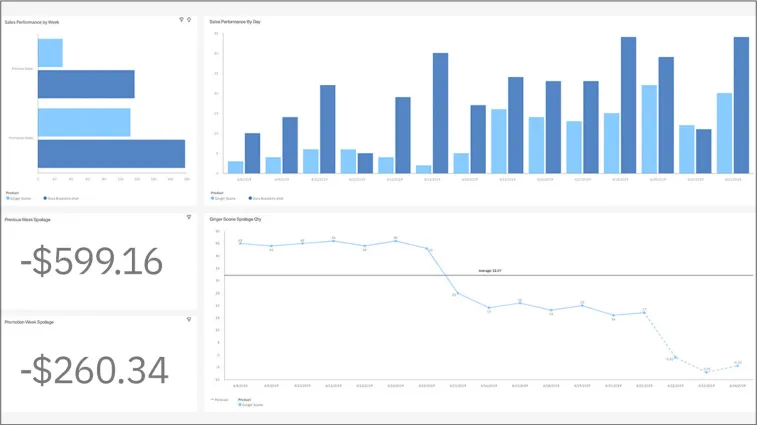The width and height of the screenshot is (757, 425).
Task: Click the rightmost icon in Sales Performance by Week header
Action: coord(189,20)
